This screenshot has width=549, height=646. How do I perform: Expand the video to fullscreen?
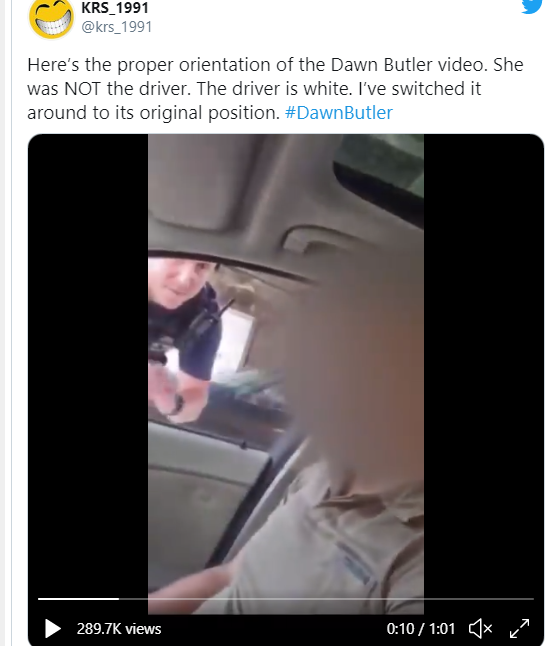(x=519, y=629)
